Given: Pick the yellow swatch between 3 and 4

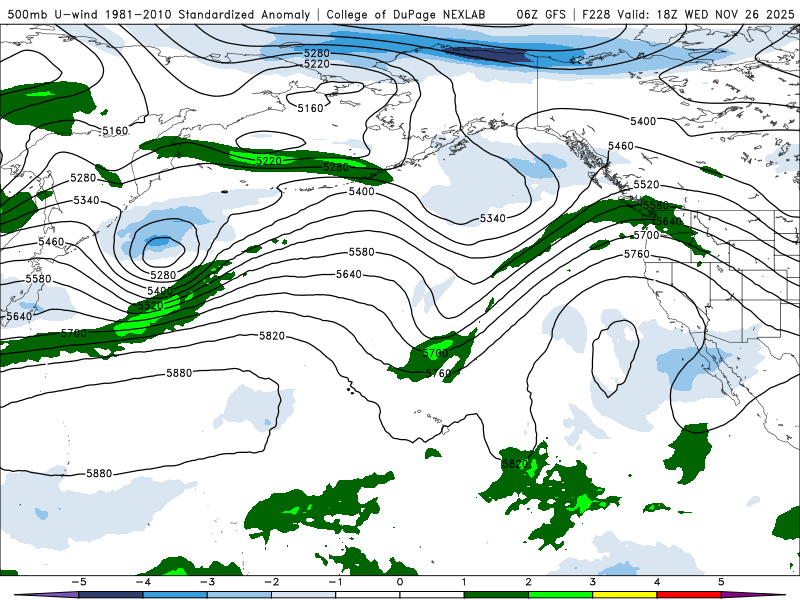Looking at the screenshot, I should pyautogui.click(x=624, y=595).
